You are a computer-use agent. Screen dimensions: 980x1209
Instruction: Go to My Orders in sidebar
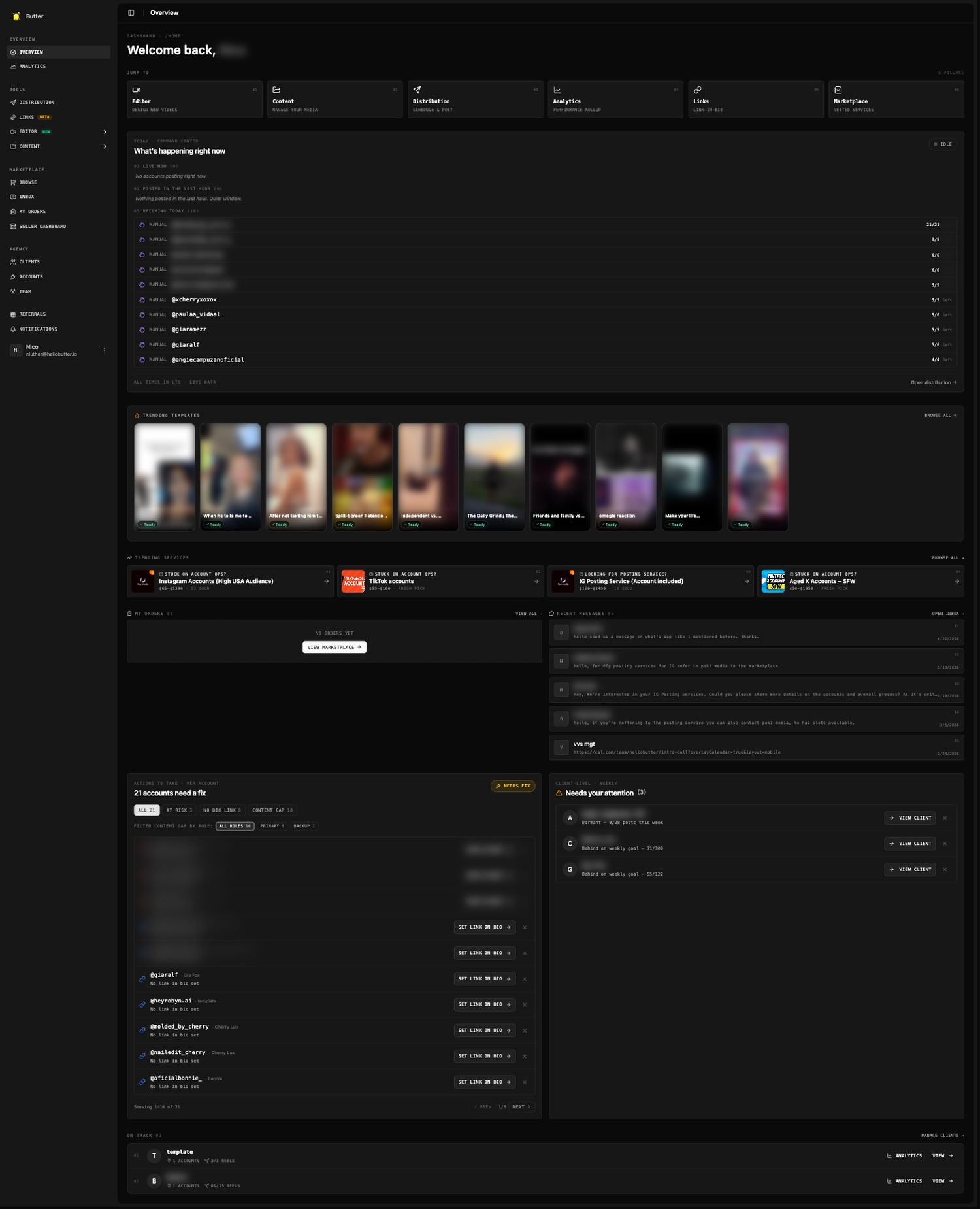pyautogui.click(x=58, y=212)
